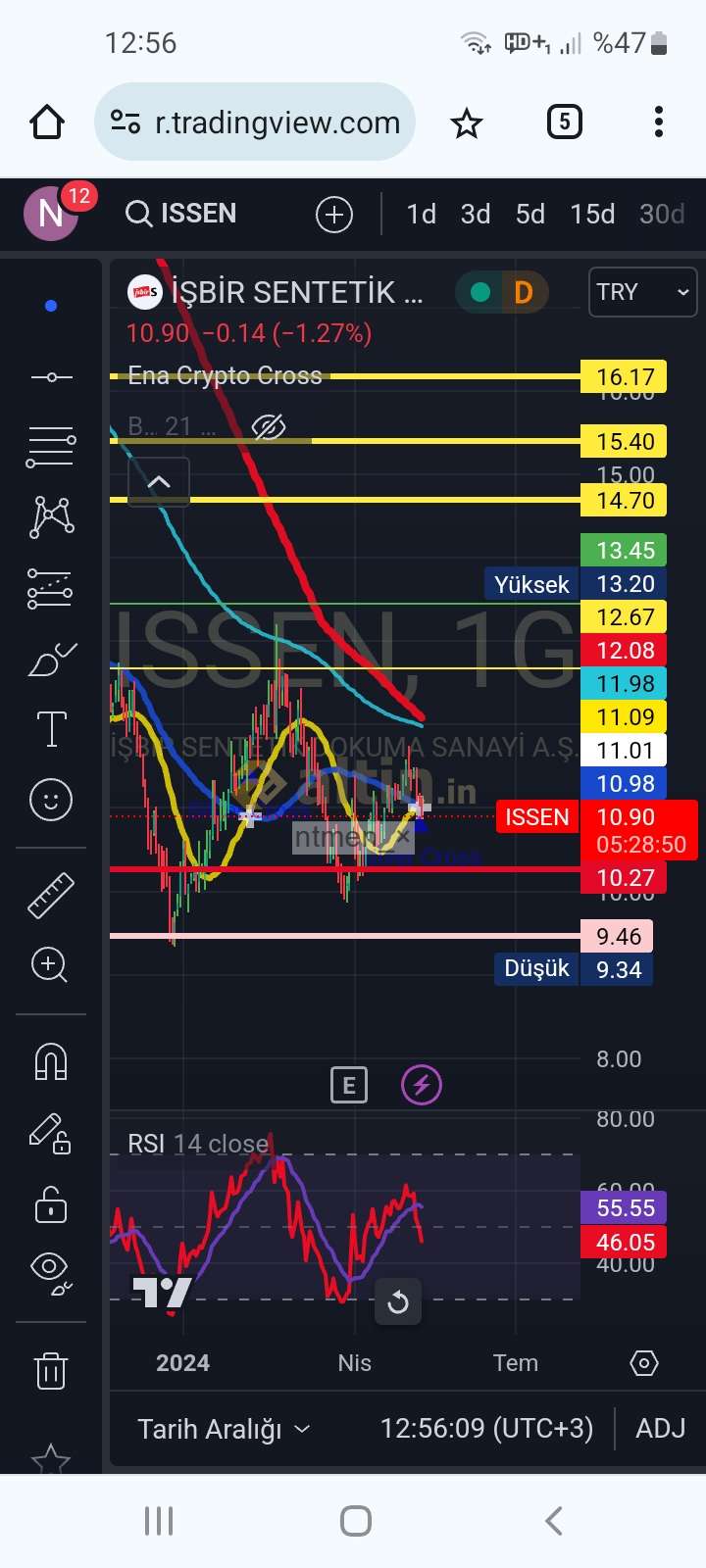Search for the ISSEN symbol
The width and height of the screenshot is (706, 1568).
pyautogui.click(x=182, y=214)
